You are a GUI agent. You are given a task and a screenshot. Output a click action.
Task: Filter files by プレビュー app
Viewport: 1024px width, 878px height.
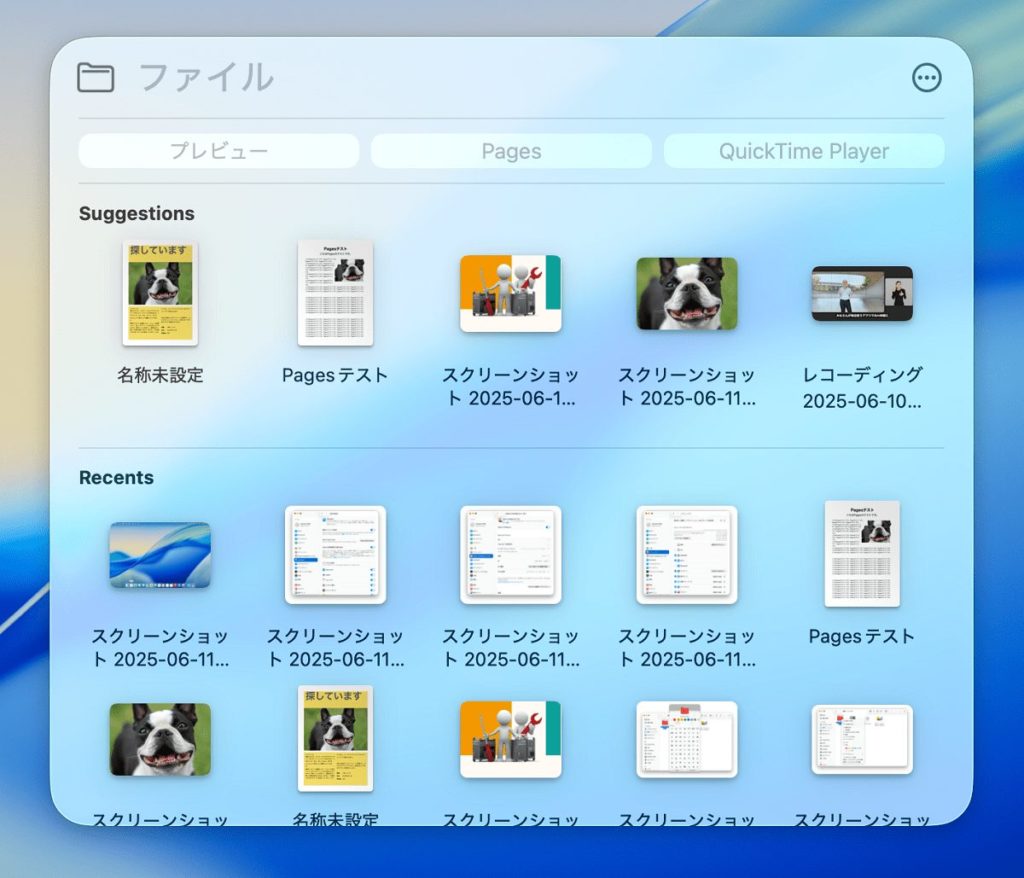click(x=219, y=151)
